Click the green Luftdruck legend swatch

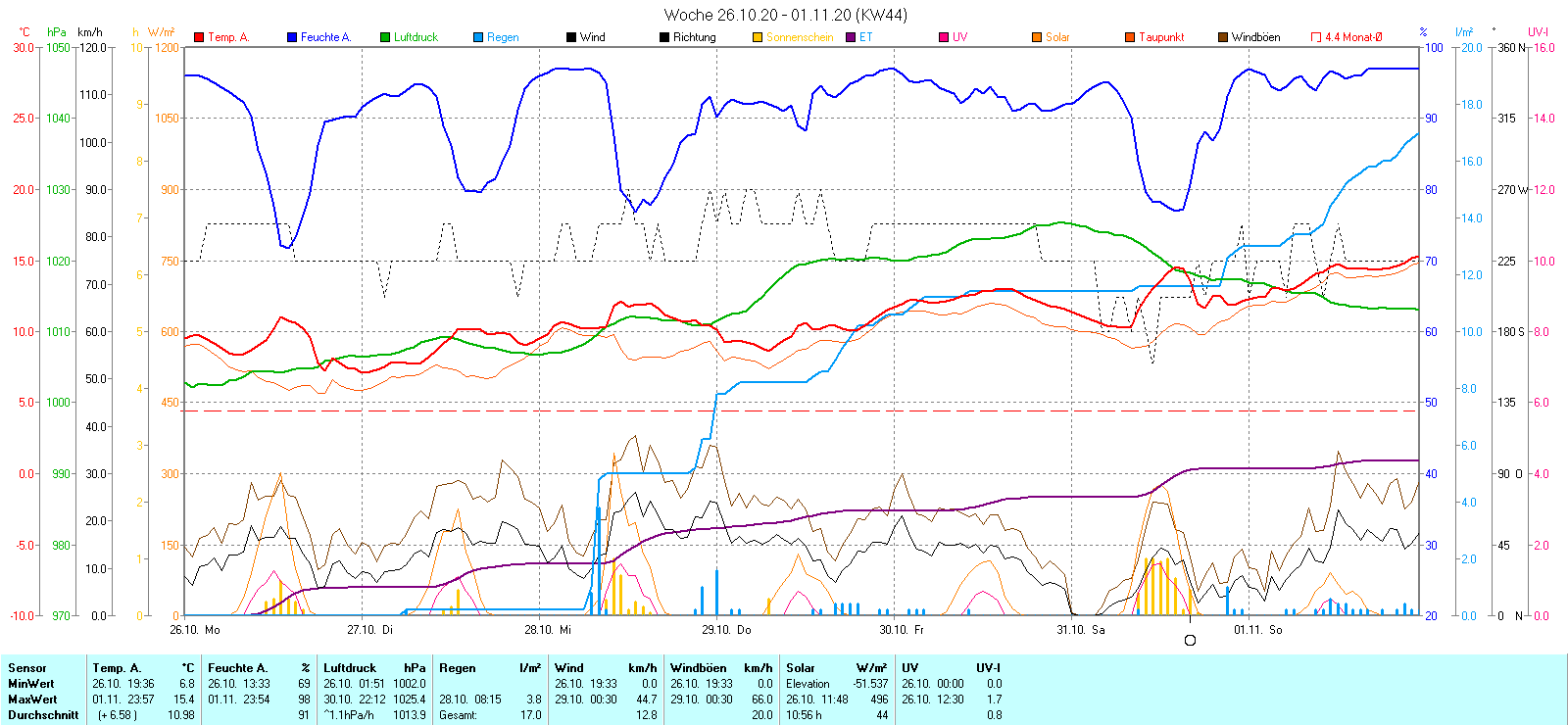(385, 37)
